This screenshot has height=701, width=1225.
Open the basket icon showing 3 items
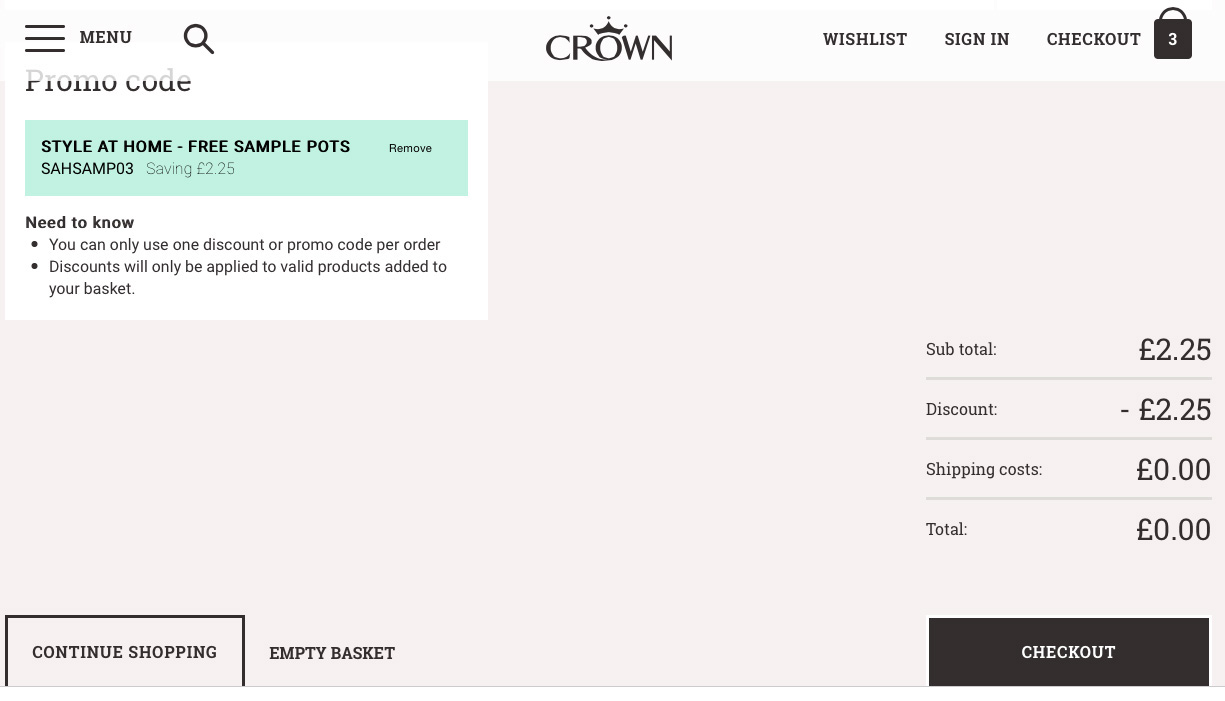point(1172,35)
